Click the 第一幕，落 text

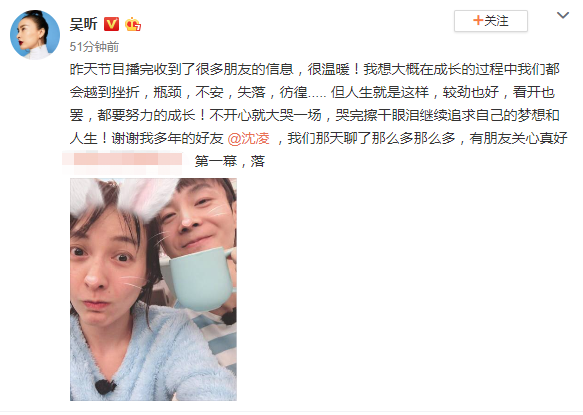pos(230,161)
